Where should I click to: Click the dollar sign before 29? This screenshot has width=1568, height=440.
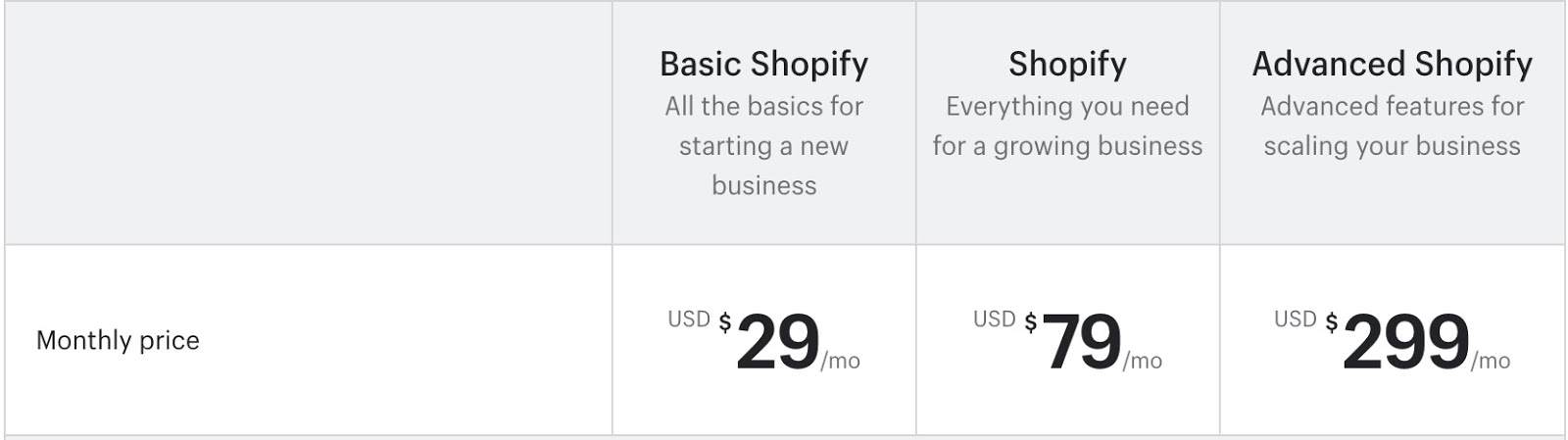[725, 322]
